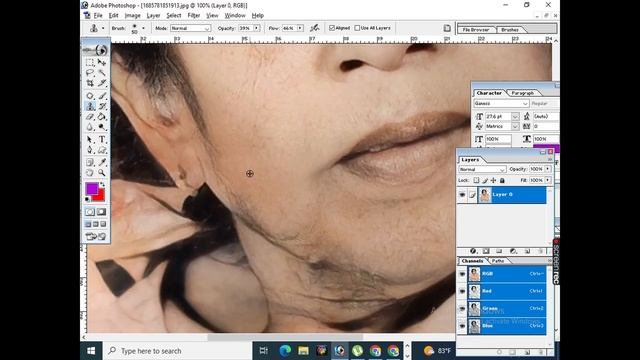The height and width of the screenshot is (360, 640).
Task: Select the Pen tool
Action: point(90,150)
